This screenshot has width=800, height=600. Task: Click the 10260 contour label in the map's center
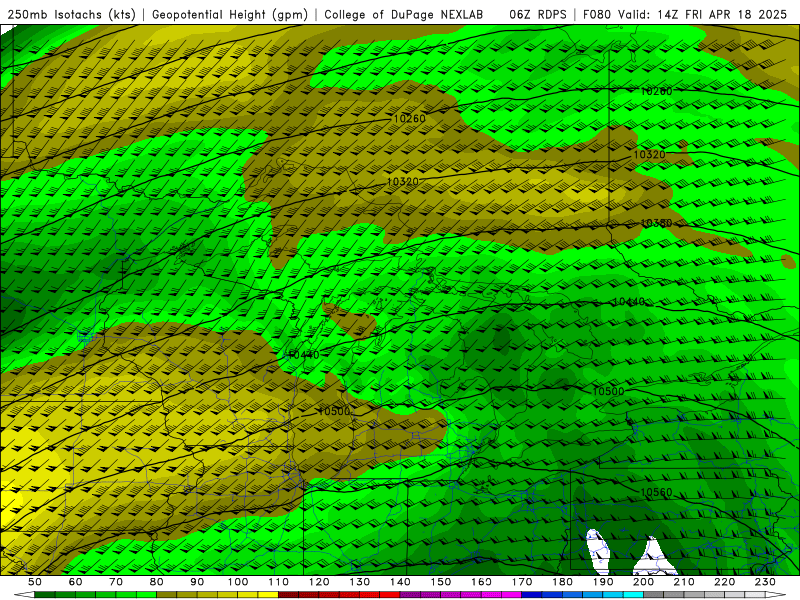point(410,118)
